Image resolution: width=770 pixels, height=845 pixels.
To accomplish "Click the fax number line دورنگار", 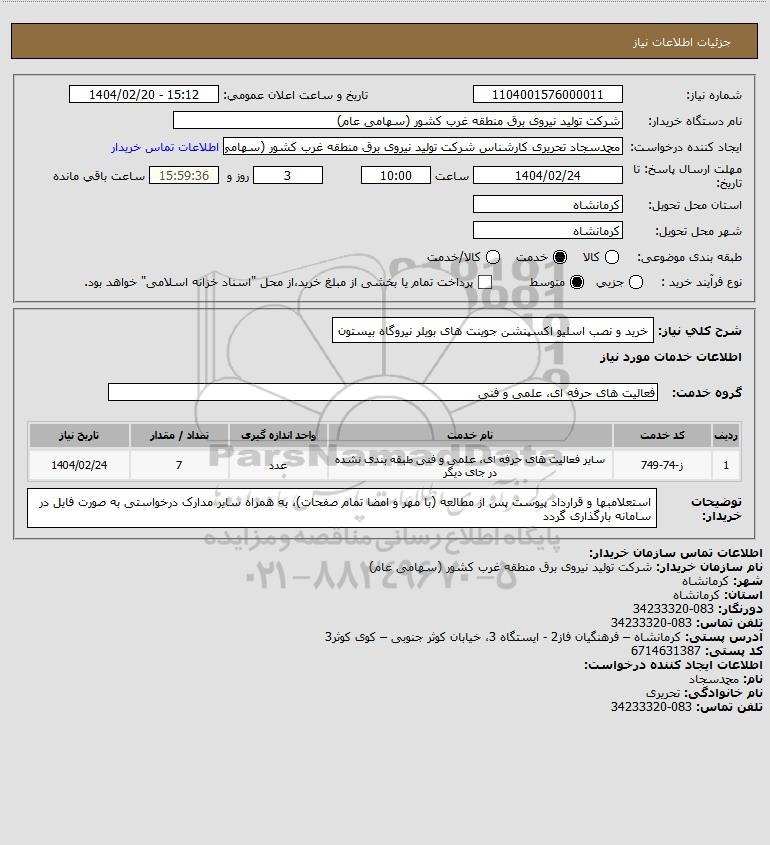I will 697,608.
